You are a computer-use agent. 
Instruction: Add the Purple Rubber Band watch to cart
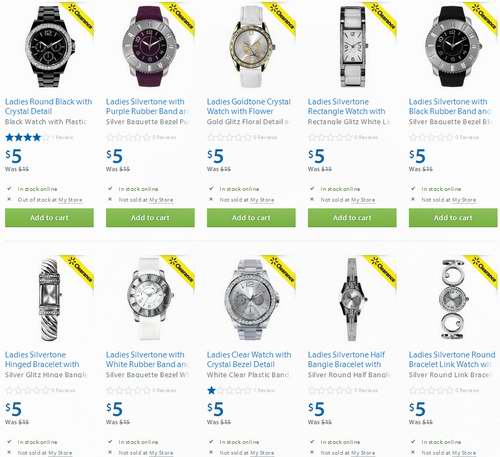[x=150, y=218]
